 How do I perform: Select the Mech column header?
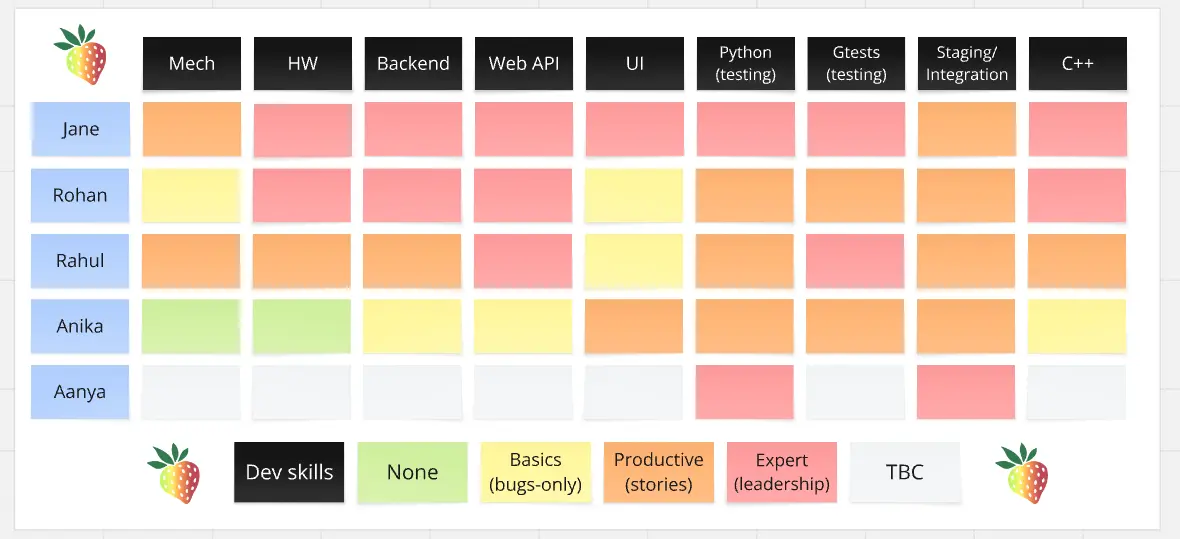[x=191, y=63]
